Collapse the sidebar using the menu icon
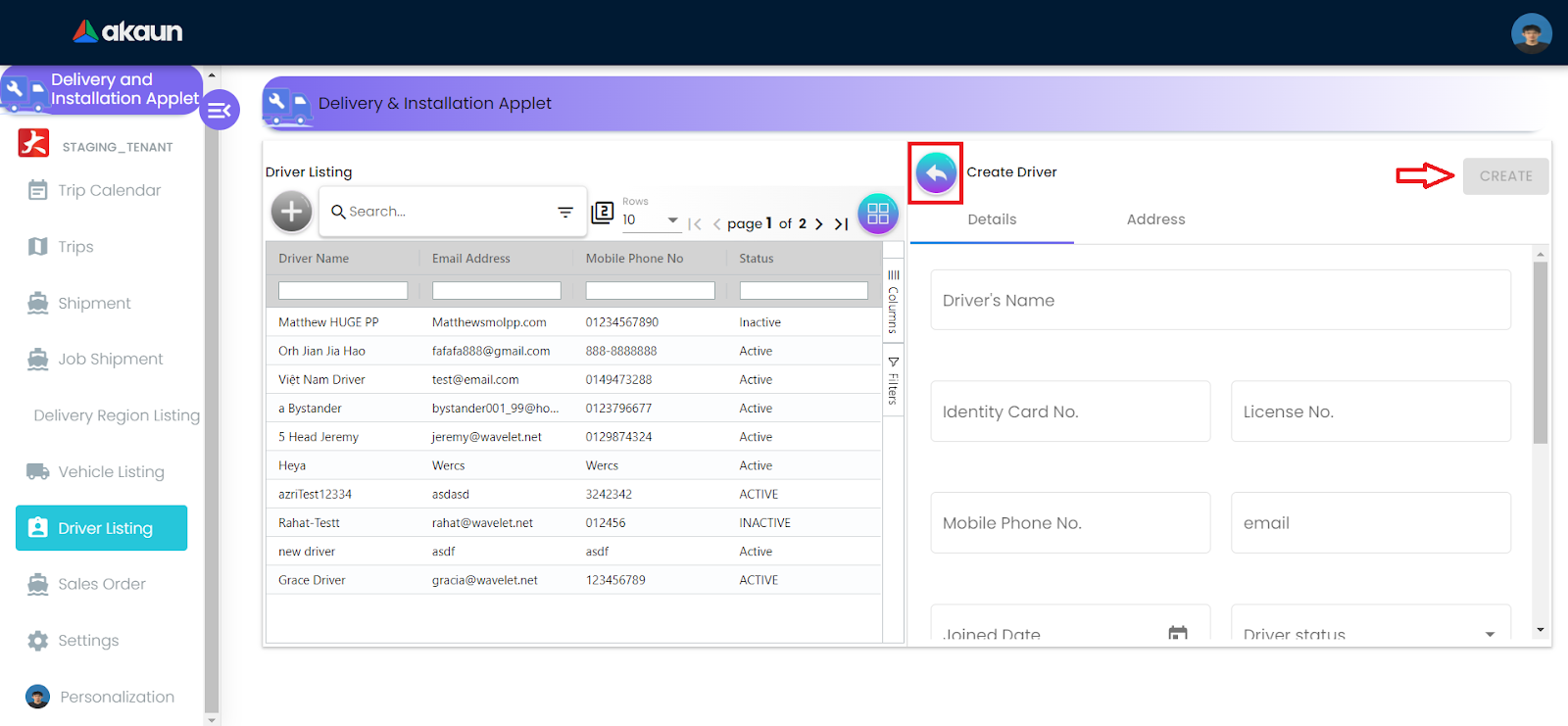1568x726 pixels. 220,110
